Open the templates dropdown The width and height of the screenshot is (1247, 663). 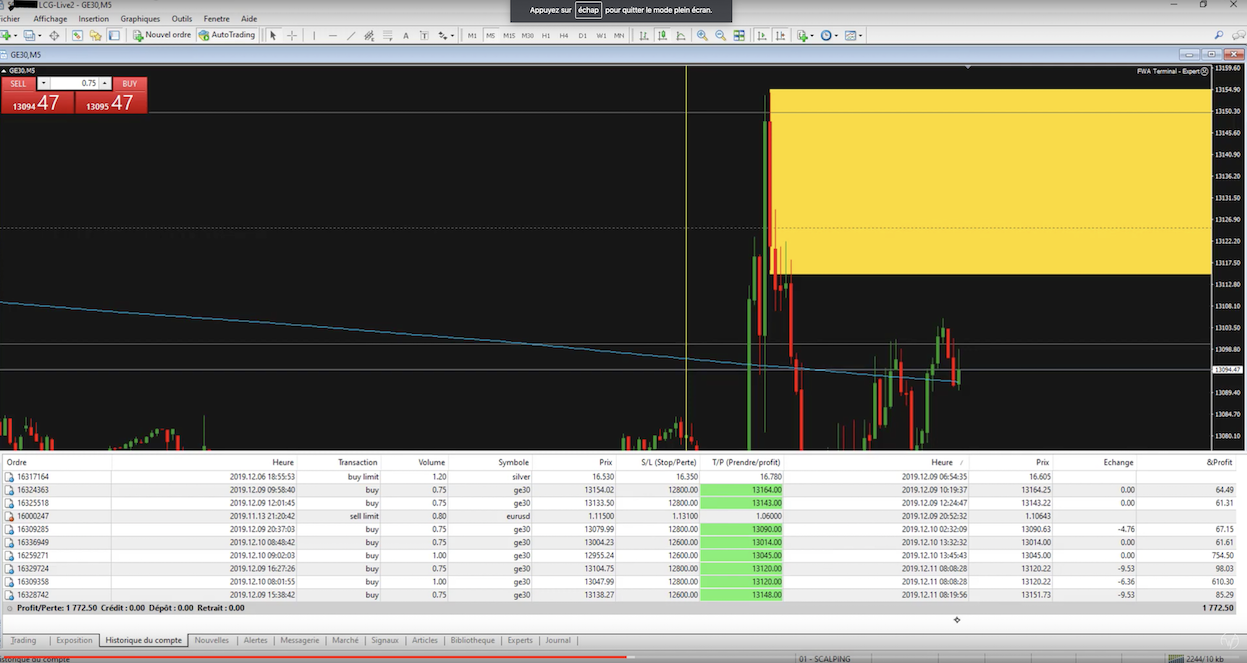(854, 35)
